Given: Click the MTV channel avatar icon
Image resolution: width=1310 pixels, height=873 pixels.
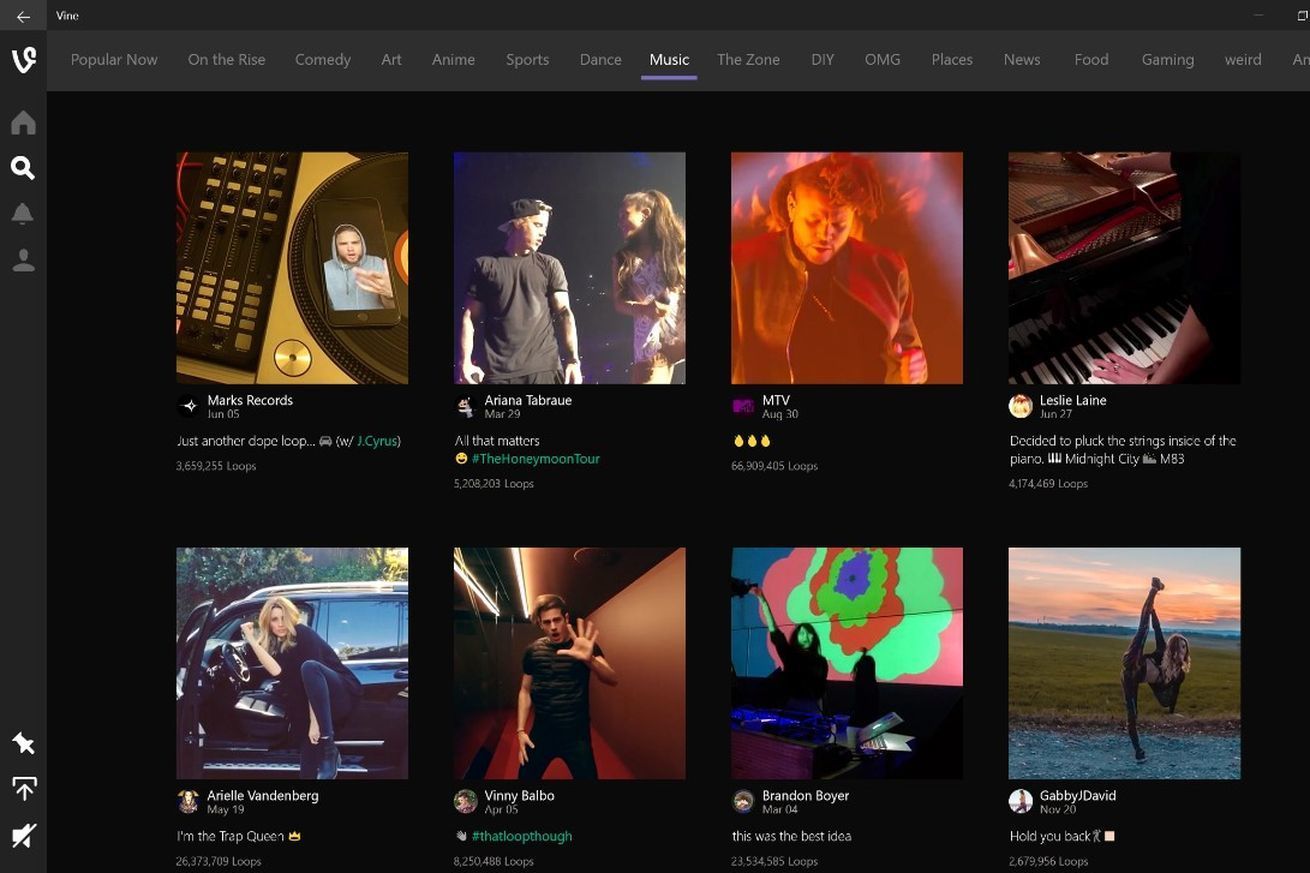Looking at the screenshot, I should tap(743, 406).
